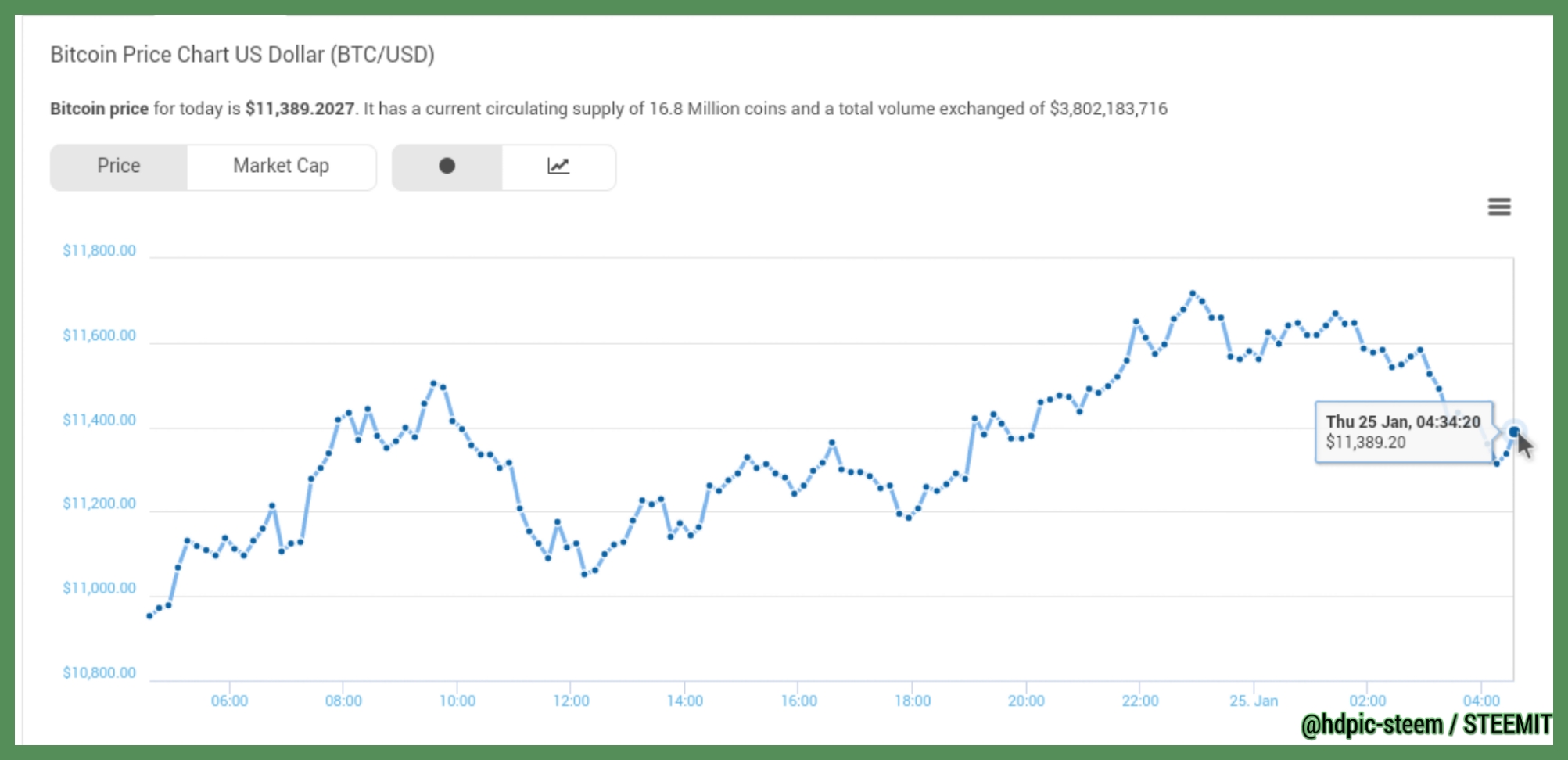1568x760 pixels.
Task: Click the bold $11,389.2027 price value
Action: [x=300, y=109]
